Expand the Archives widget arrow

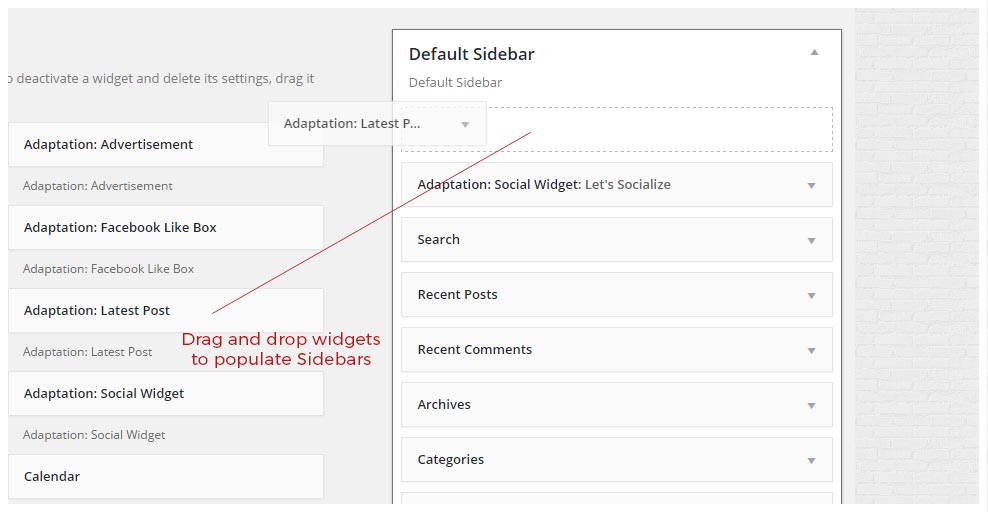click(x=811, y=405)
